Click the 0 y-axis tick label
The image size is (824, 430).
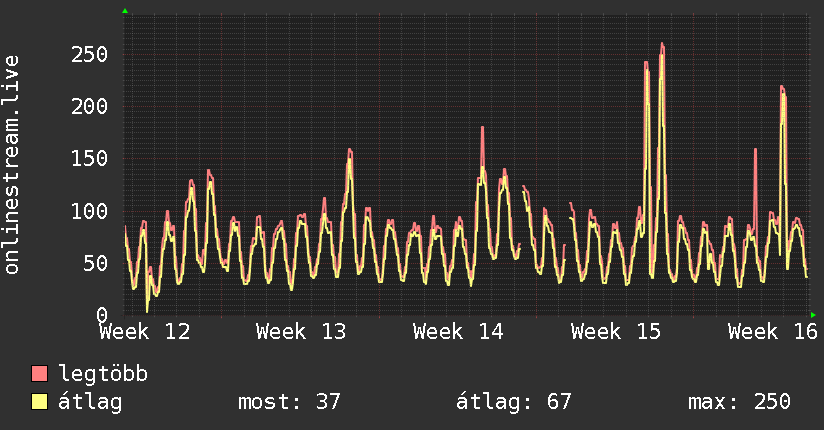tap(102, 315)
